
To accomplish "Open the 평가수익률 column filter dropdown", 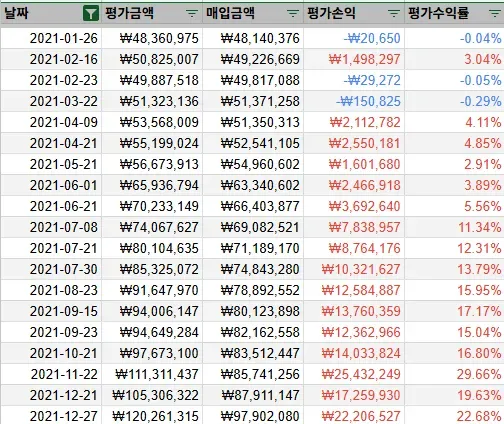I will click(495, 14).
